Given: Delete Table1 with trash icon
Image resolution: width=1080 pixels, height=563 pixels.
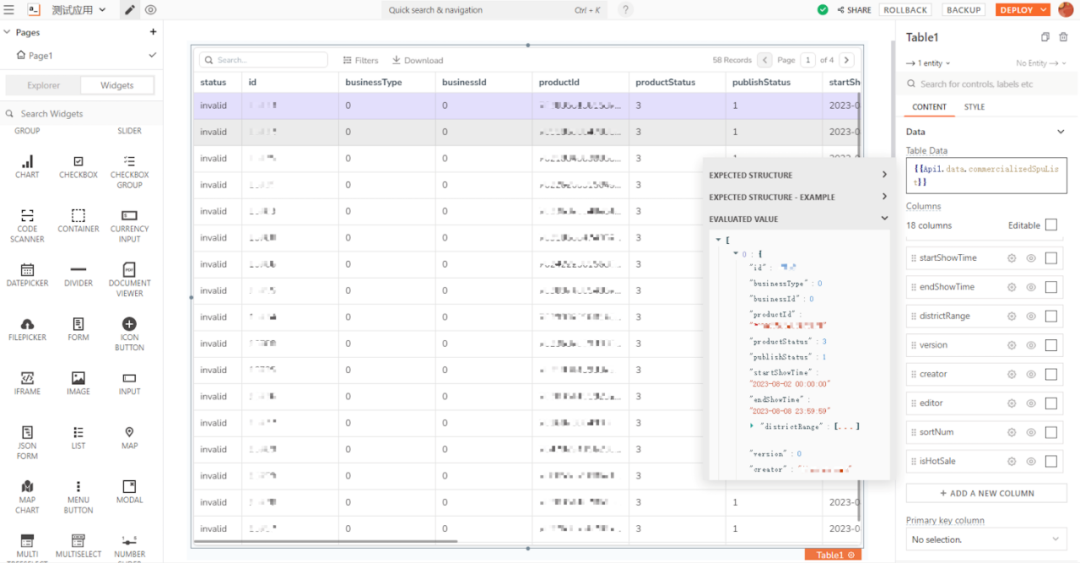Looking at the screenshot, I should pos(1063,37).
